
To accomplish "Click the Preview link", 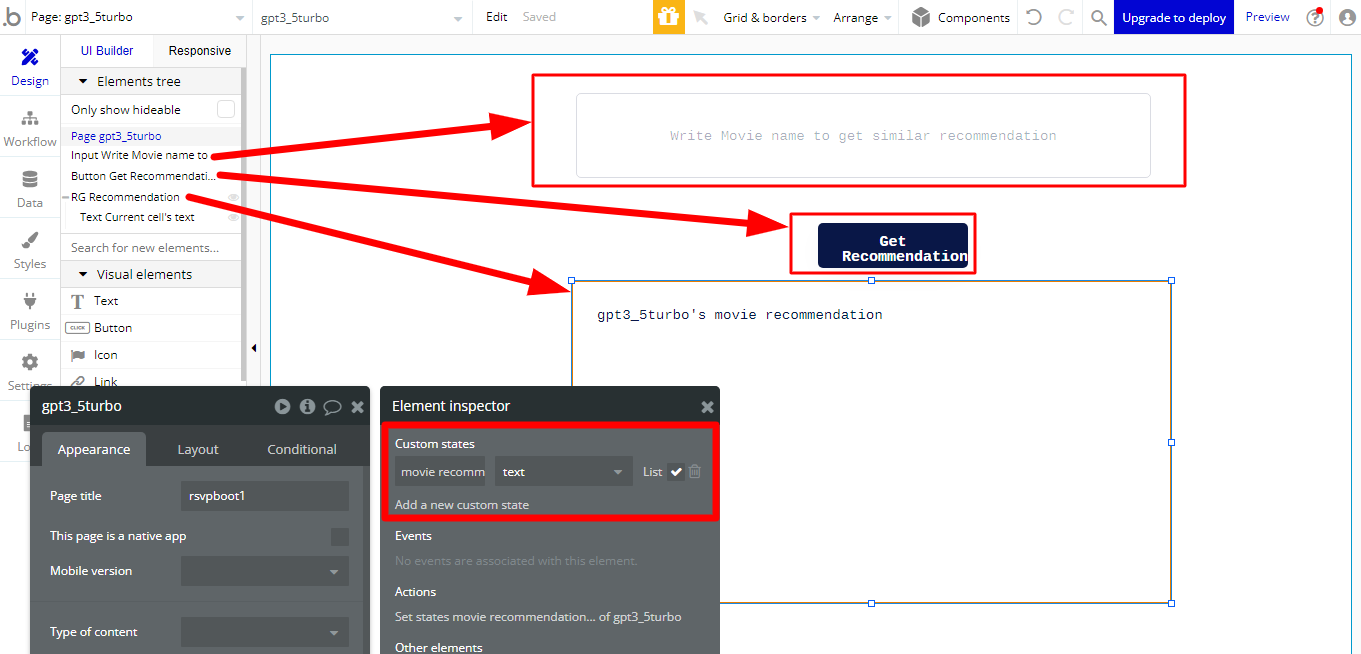I will (1267, 17).
